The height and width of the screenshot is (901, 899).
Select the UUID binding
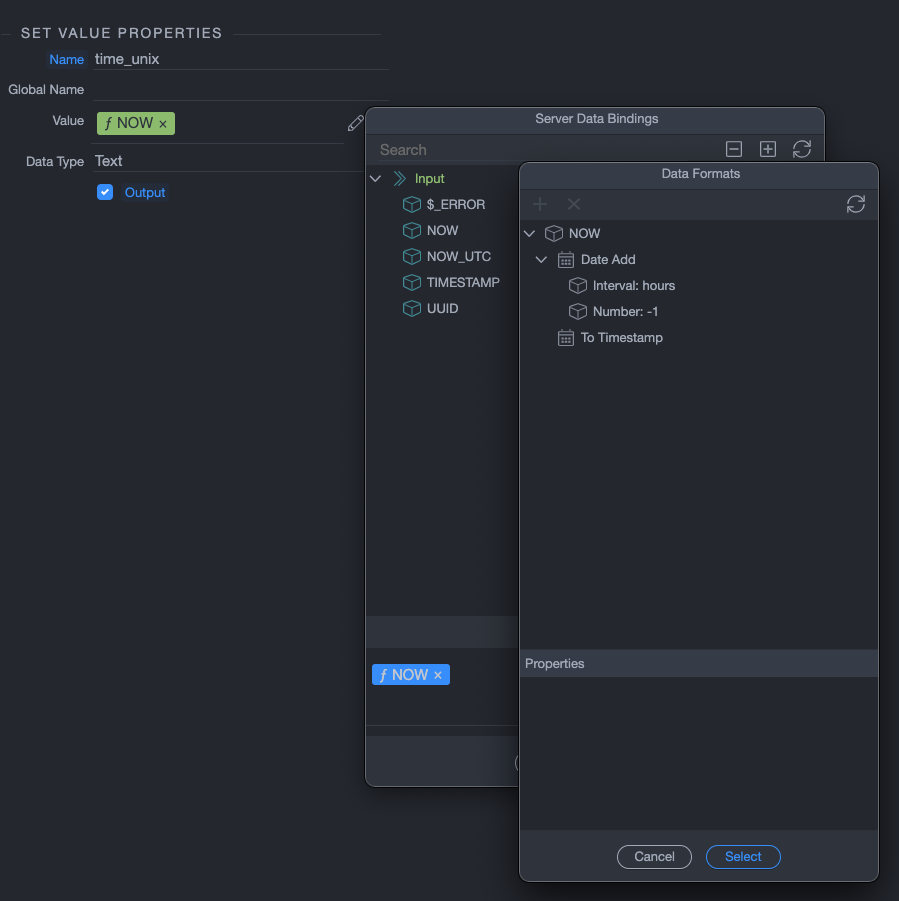[x=442, y=309]
